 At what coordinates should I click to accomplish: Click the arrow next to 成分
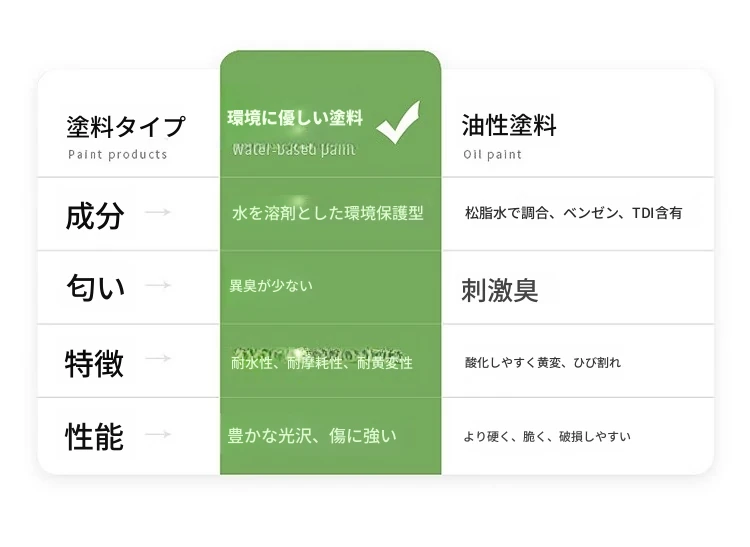coord(157,212)
